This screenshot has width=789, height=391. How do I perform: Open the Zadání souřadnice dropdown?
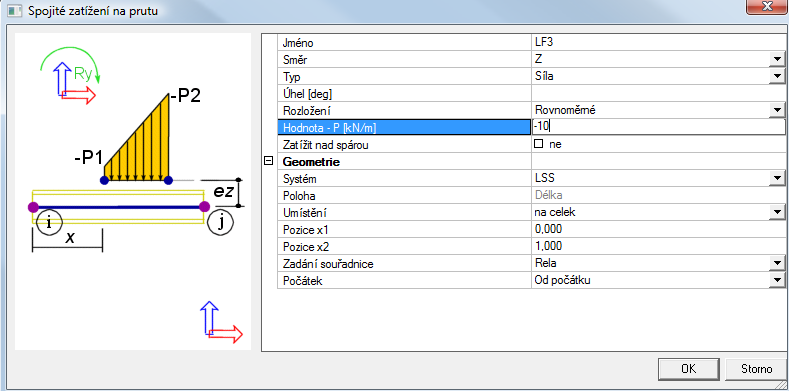[778, 263]
